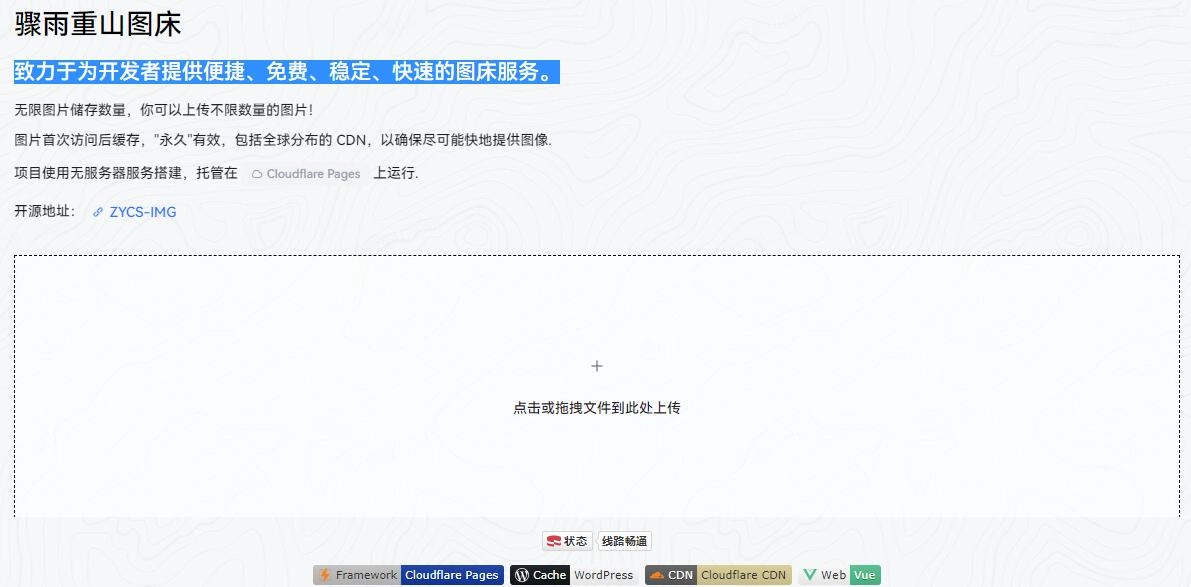Click the green Vue logo in the Web badge

click(809, 575)
